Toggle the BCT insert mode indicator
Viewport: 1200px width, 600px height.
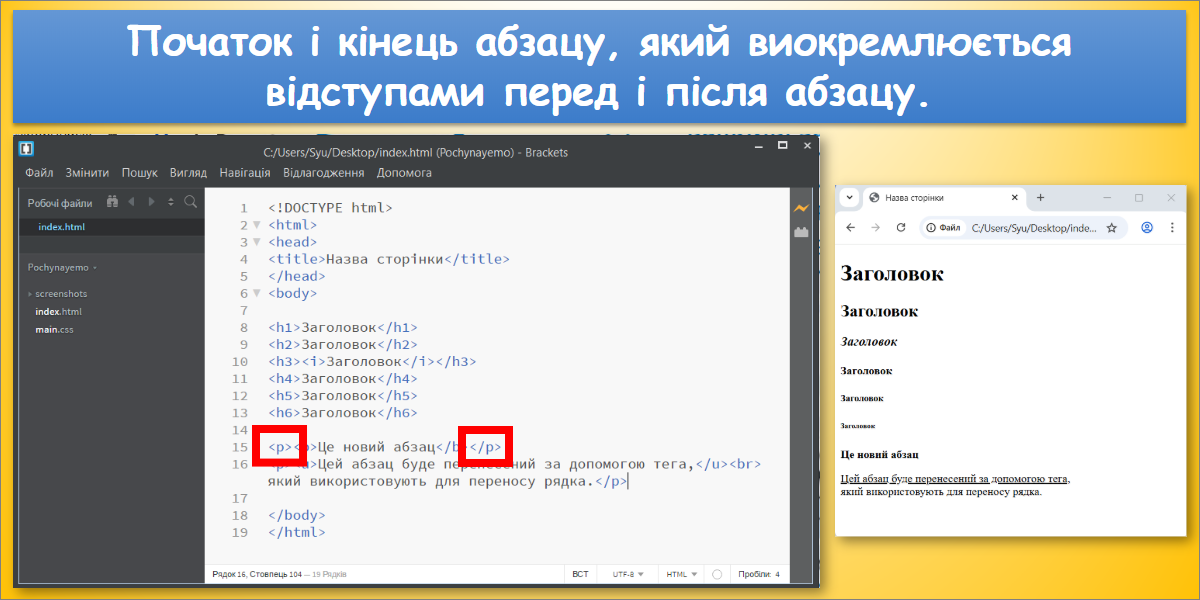pyautogui.click(x=580, y=574)
